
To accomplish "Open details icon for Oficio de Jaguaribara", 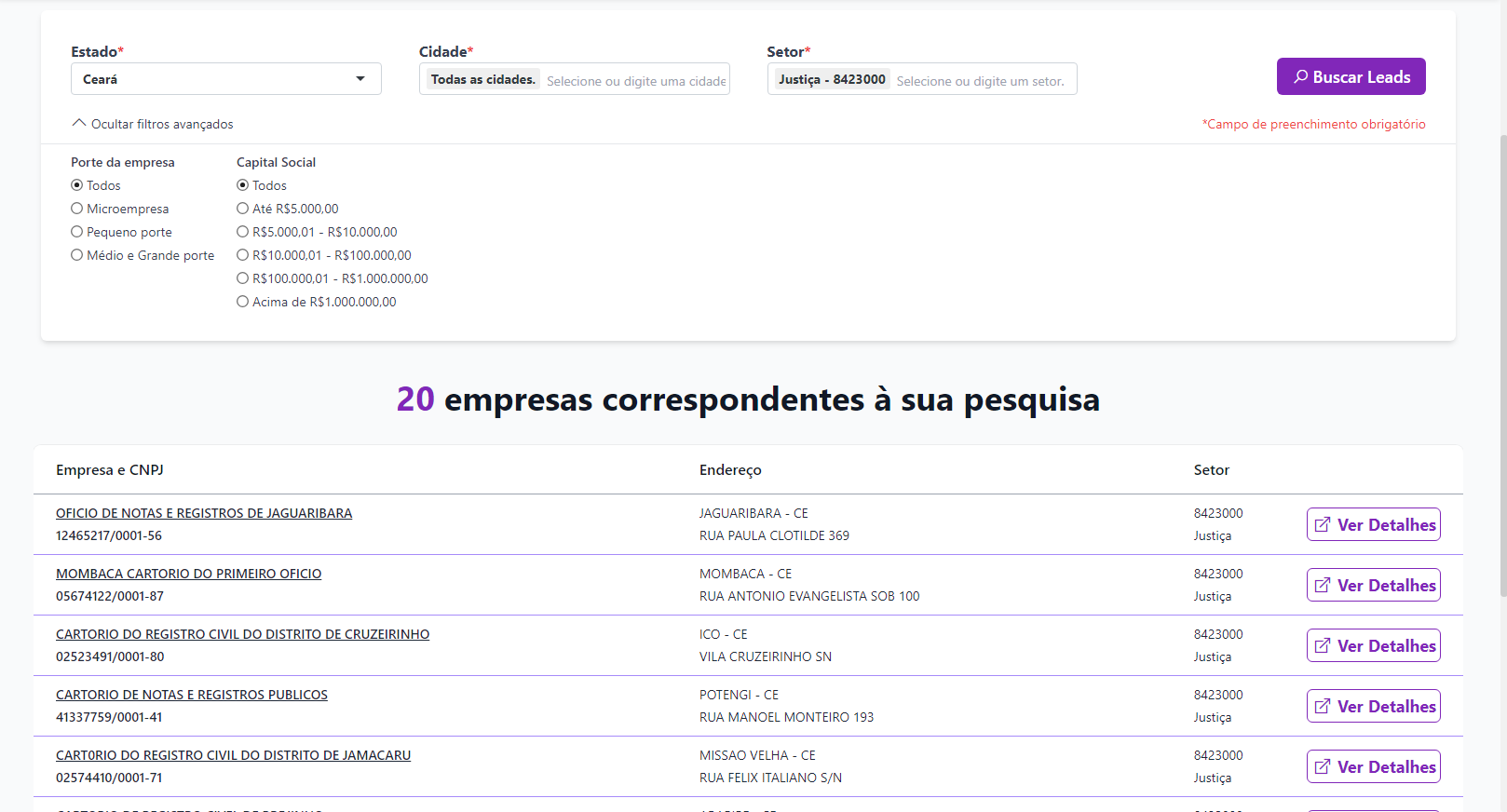I will [1323, 524].
